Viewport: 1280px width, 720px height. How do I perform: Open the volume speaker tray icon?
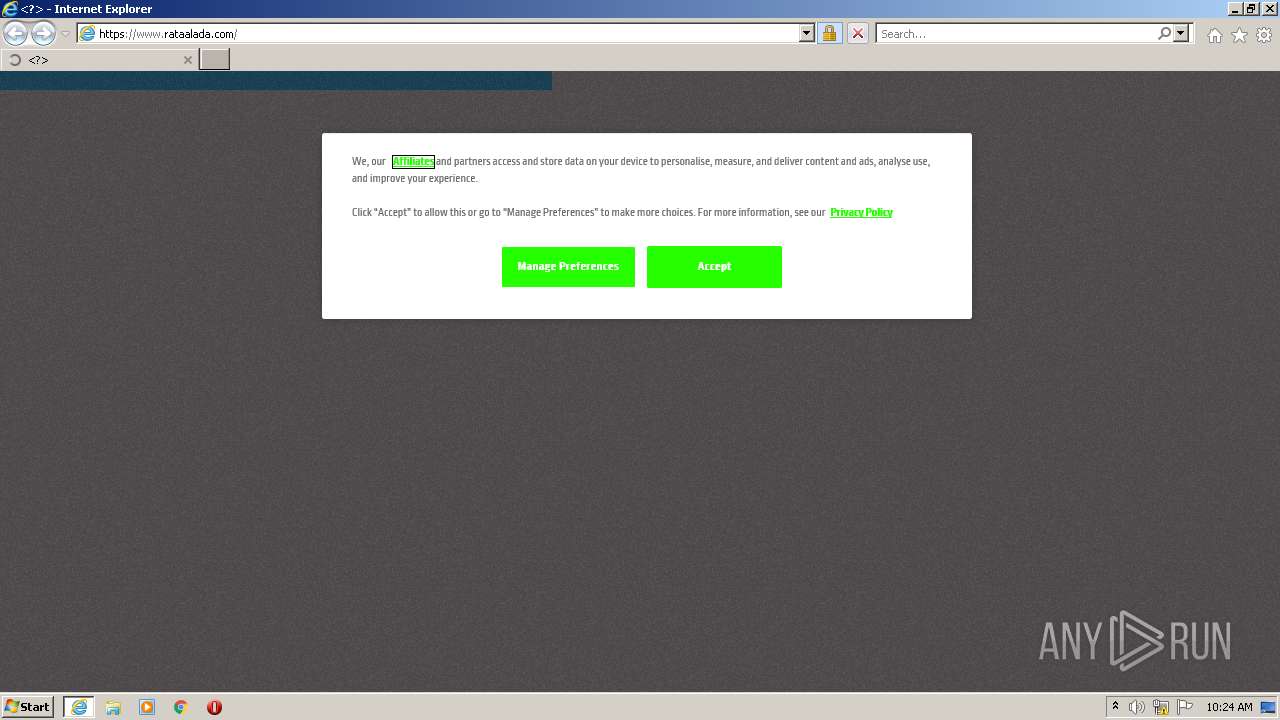point(1137,707)
